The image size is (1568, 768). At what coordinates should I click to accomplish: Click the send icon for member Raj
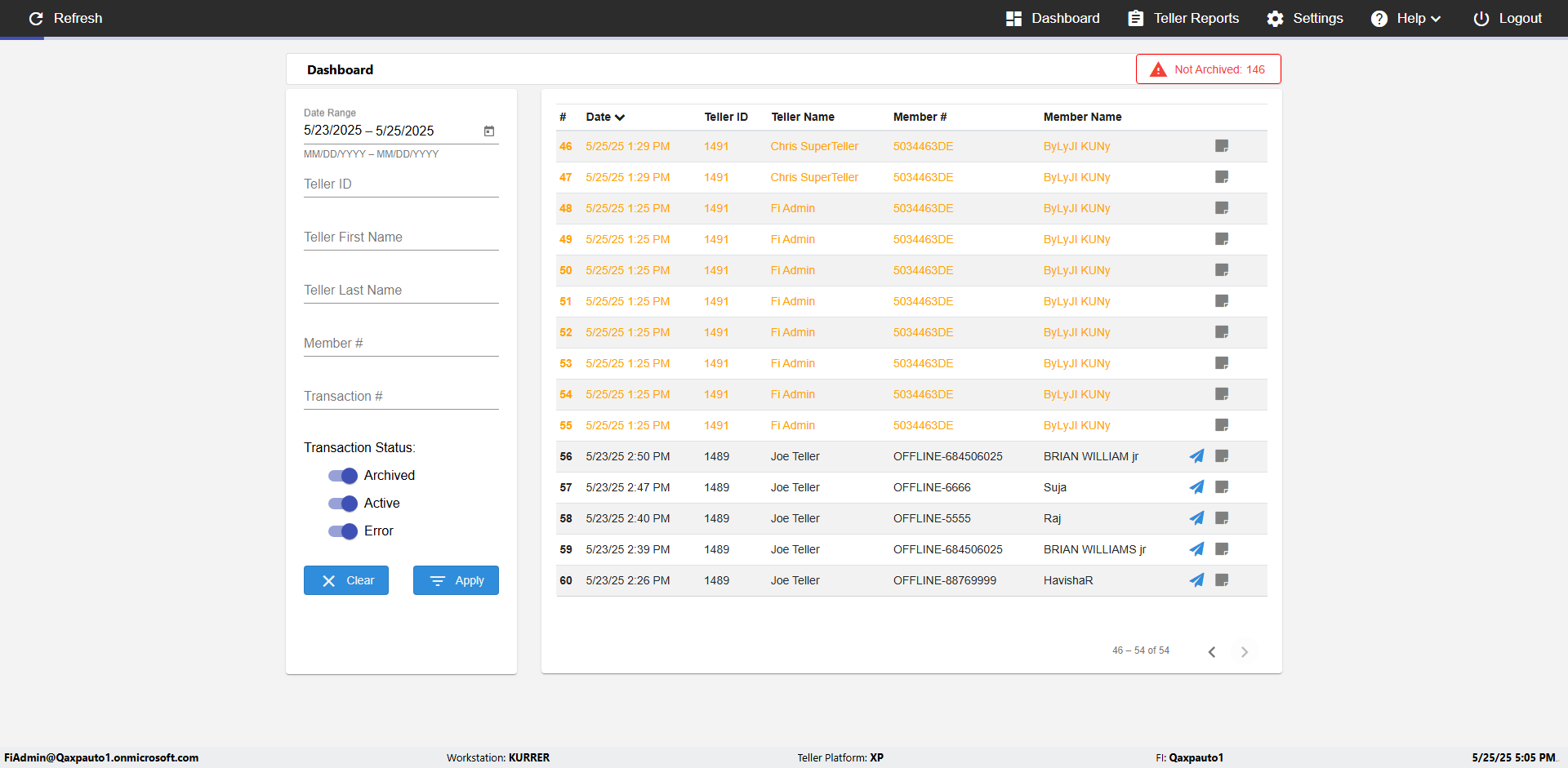pos(1196,518)
